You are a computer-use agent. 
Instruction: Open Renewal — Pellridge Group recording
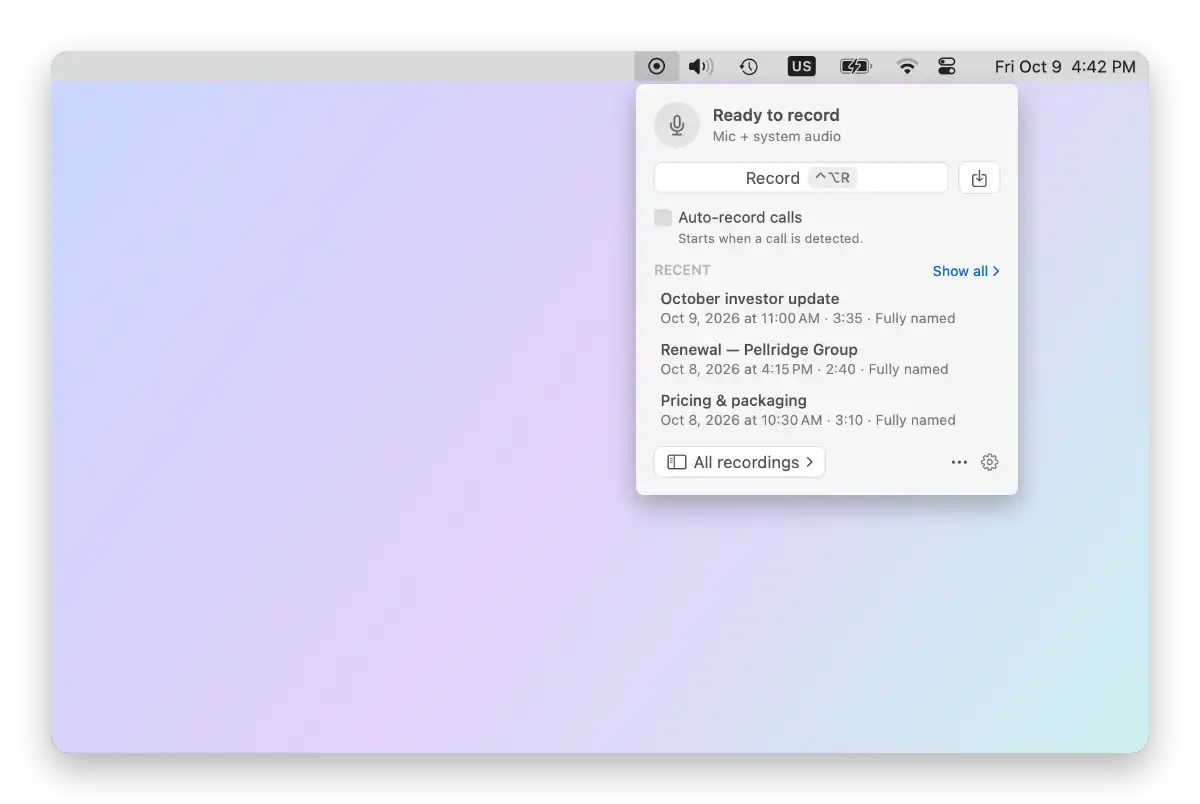(x=827, y=359)
